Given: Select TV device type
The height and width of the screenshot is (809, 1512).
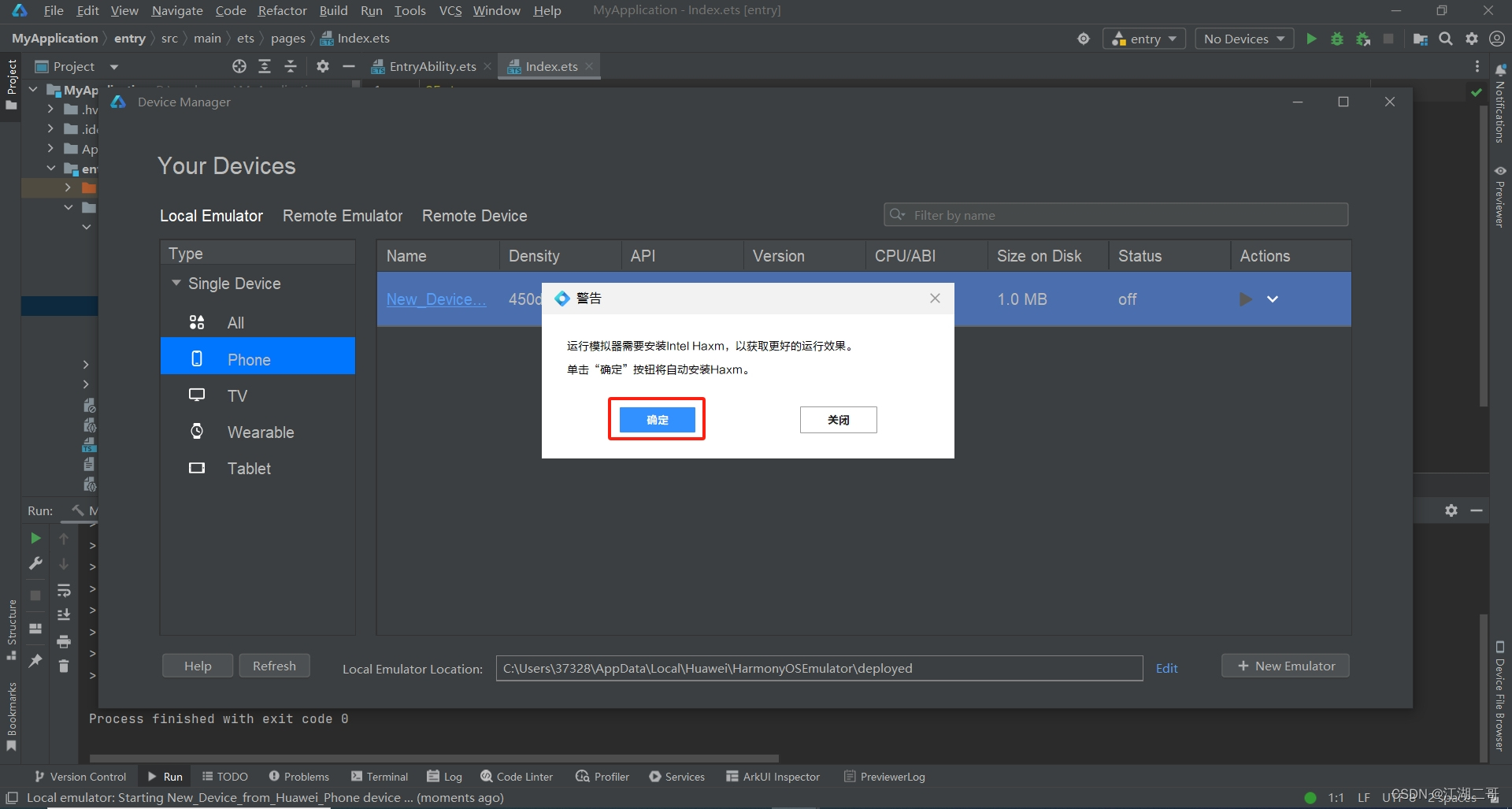Looking at the screenshot, I should coord(258,395).
